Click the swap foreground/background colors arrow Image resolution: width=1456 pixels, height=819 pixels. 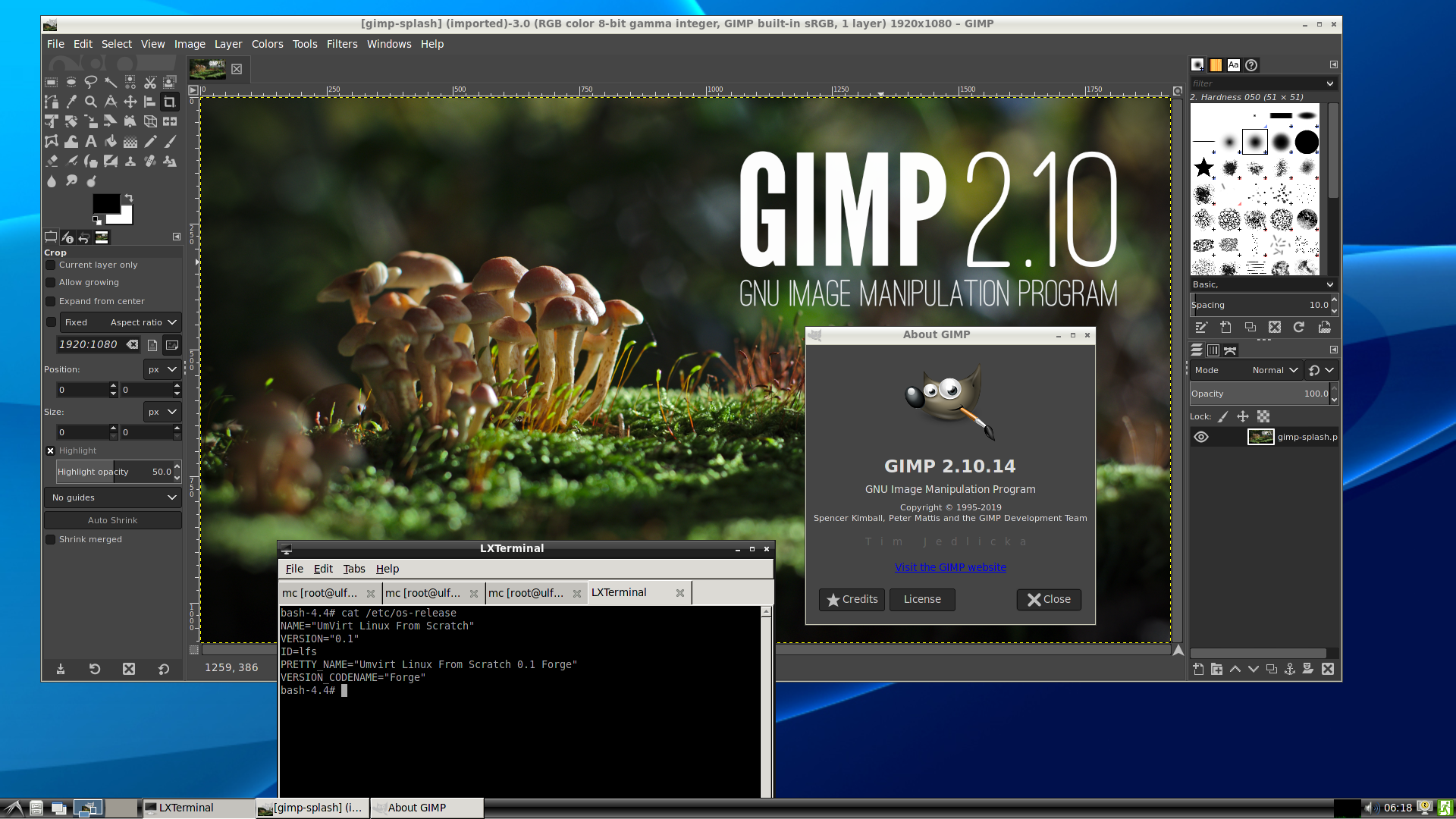coord(129,198)
